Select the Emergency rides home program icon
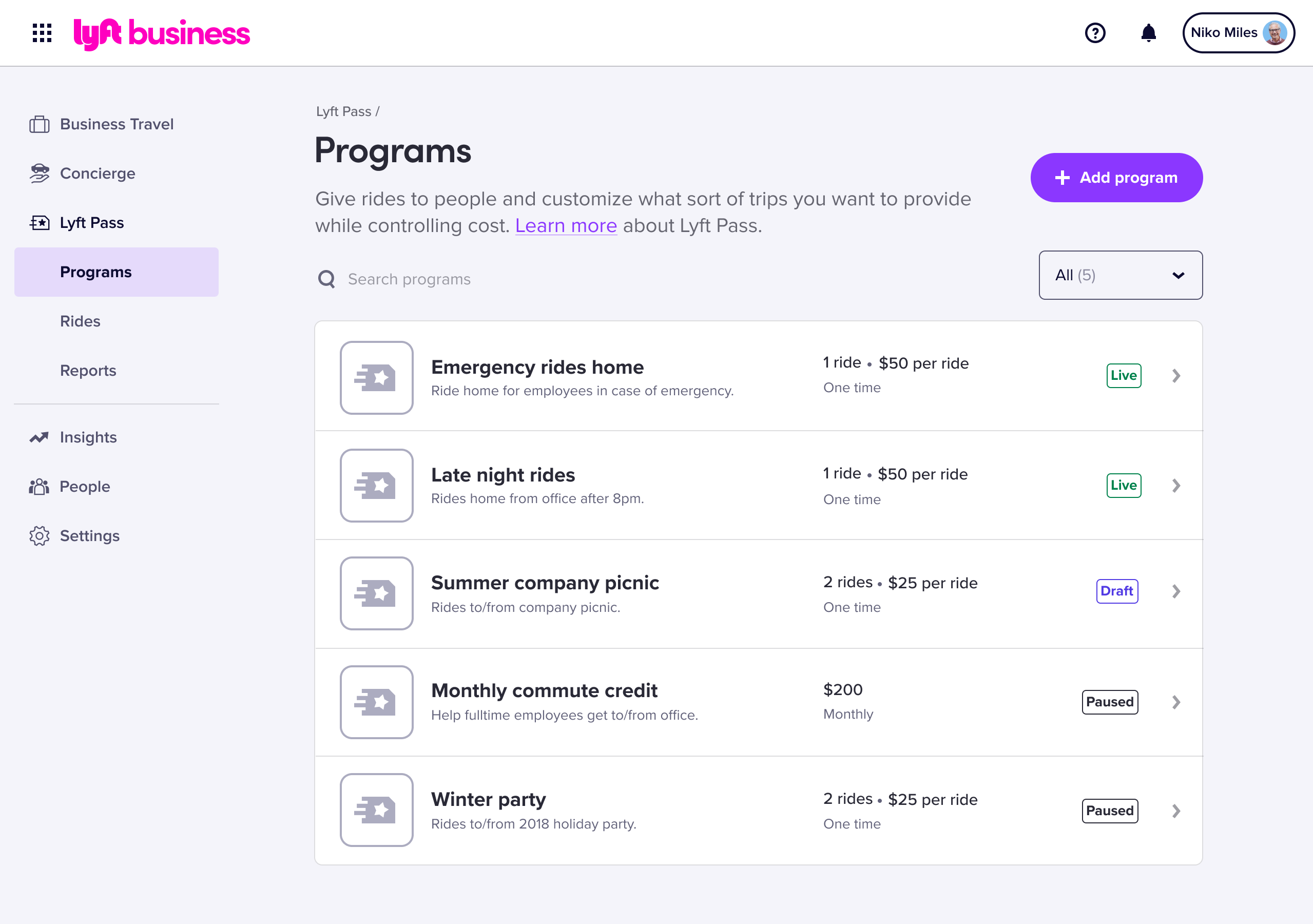Image resolution: width=1313 pixels, height=924 pixels. click(376, 377)
